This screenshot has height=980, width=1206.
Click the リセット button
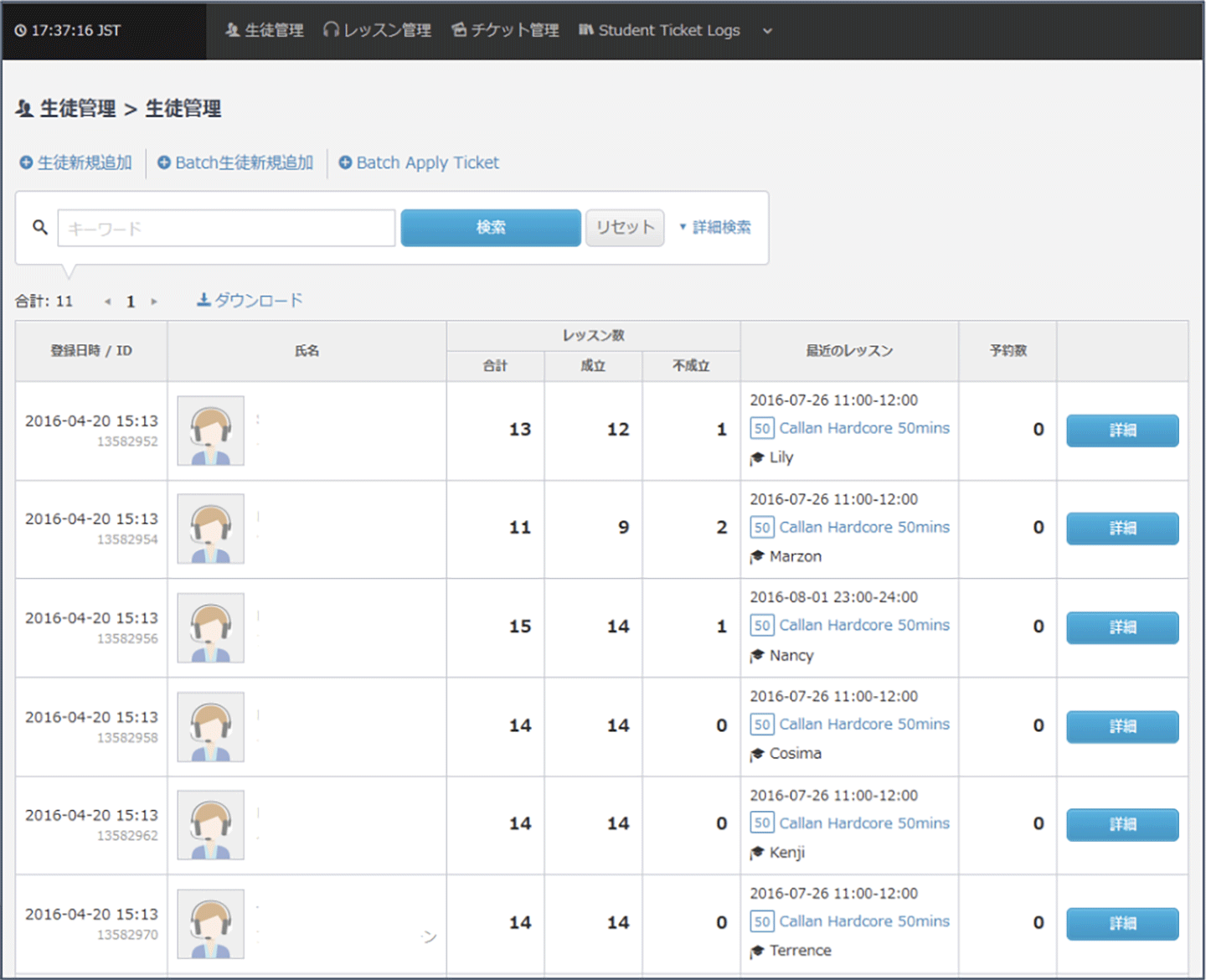point(625,228)
